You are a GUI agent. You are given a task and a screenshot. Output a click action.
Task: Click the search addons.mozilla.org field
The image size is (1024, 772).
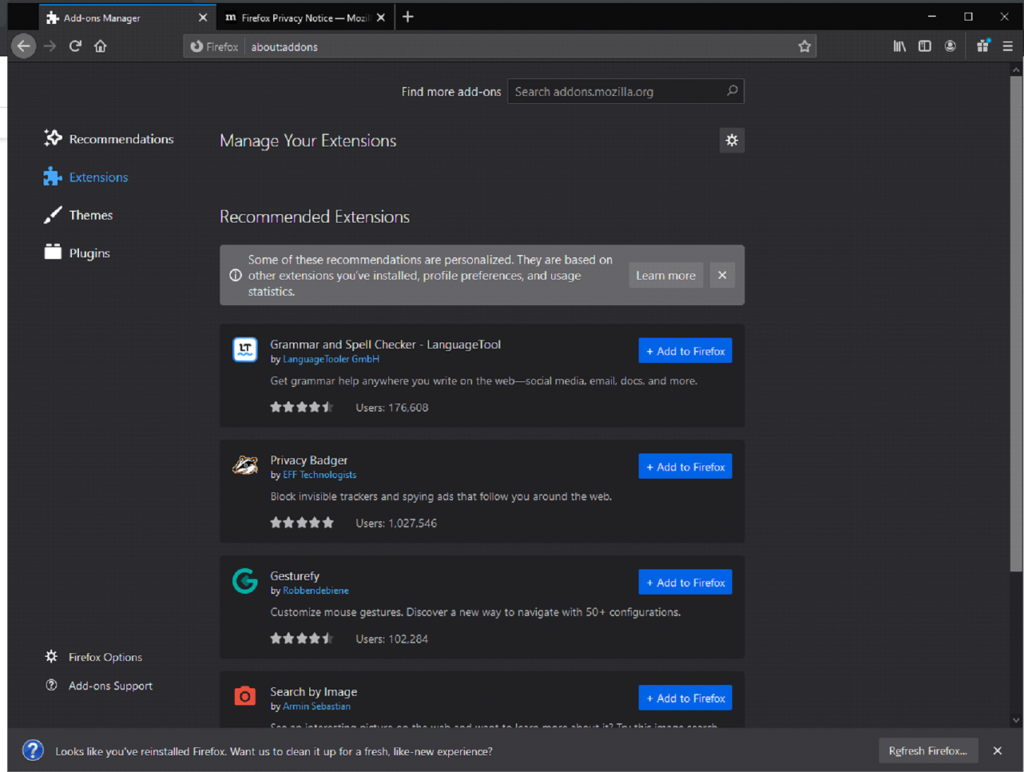pyautogui.click(x=626, y=91)
